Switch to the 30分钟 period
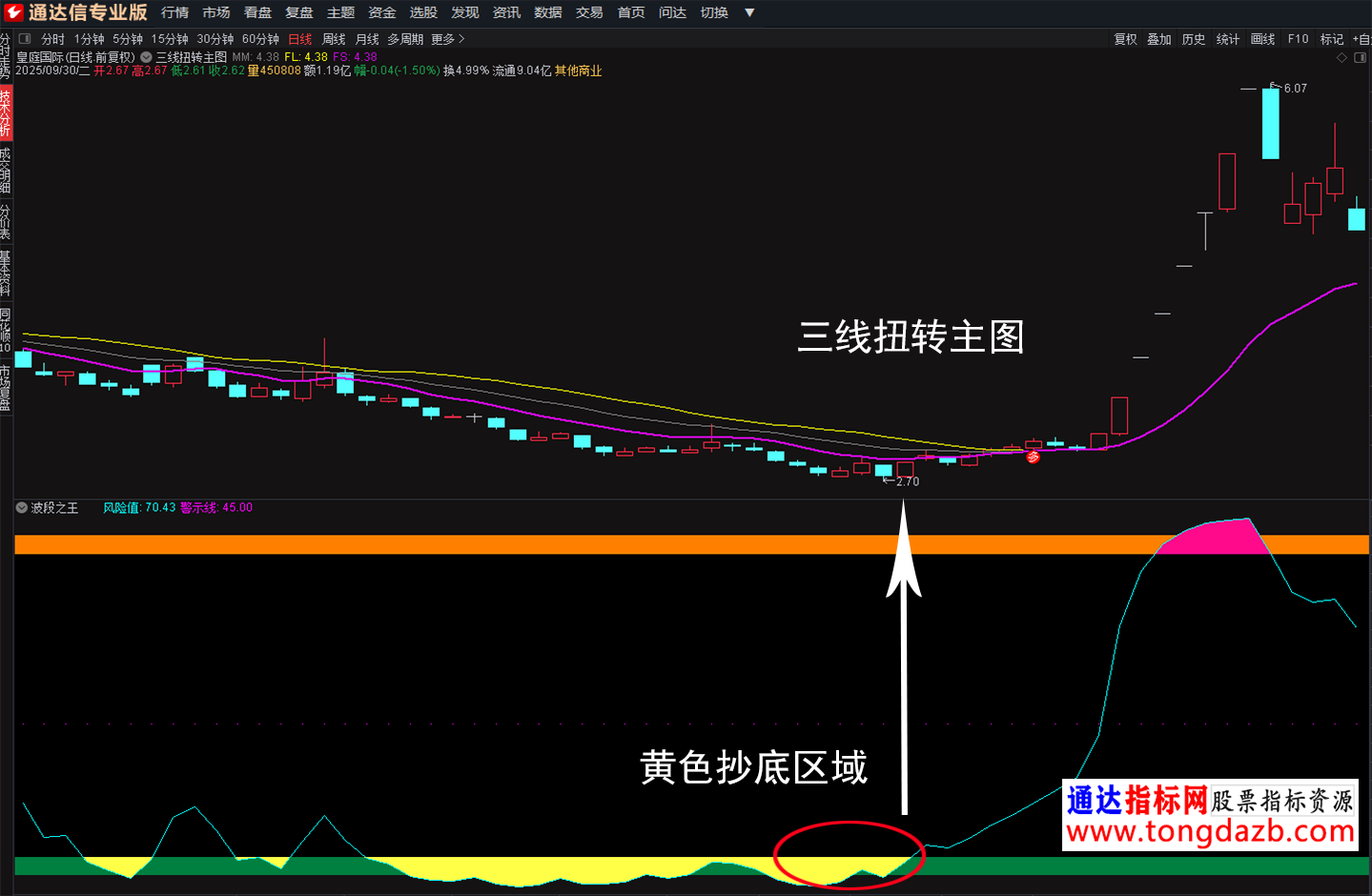The image size is (1372, 896). point(215,39)
